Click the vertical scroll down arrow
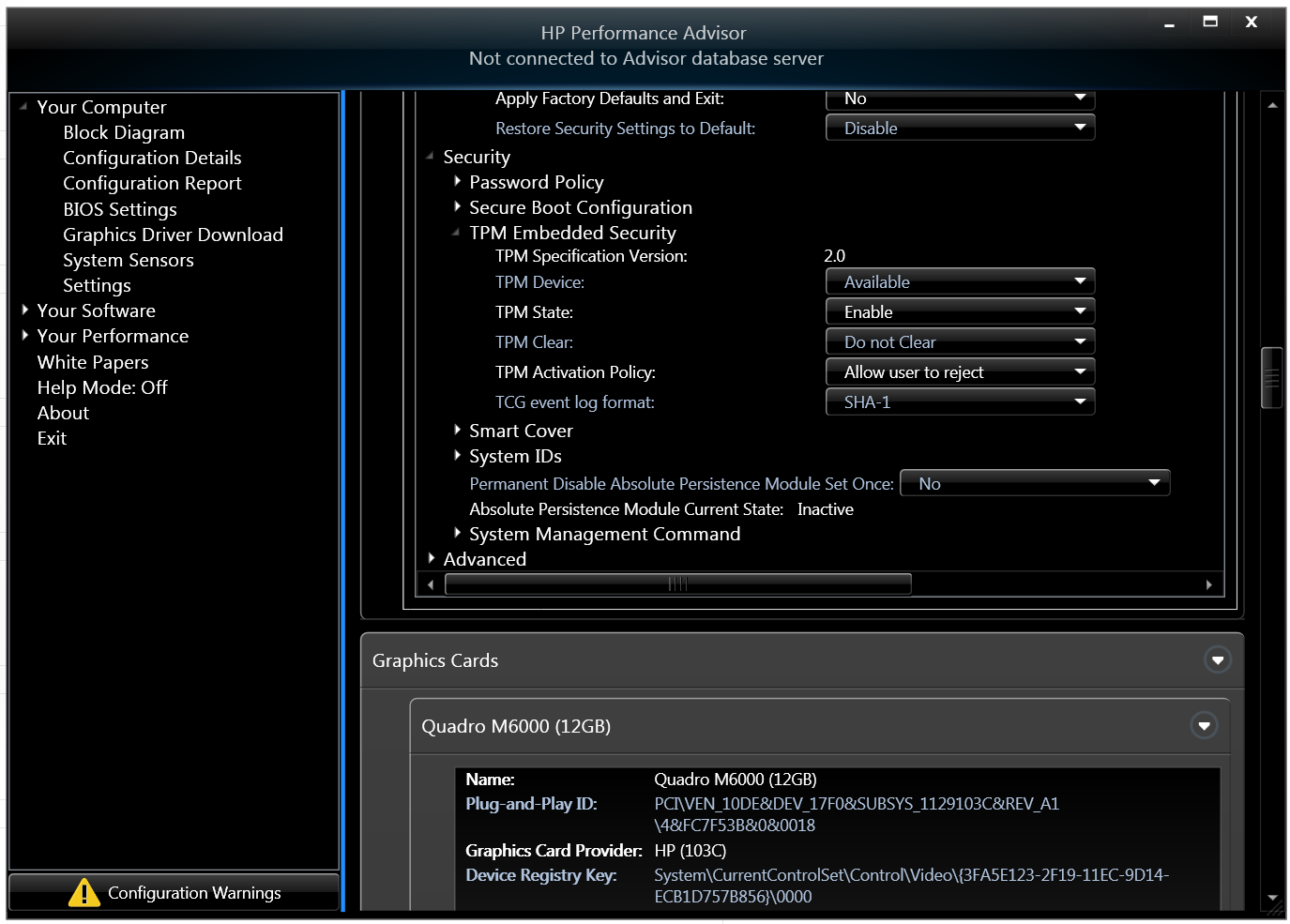 [x=1272, y=898]
